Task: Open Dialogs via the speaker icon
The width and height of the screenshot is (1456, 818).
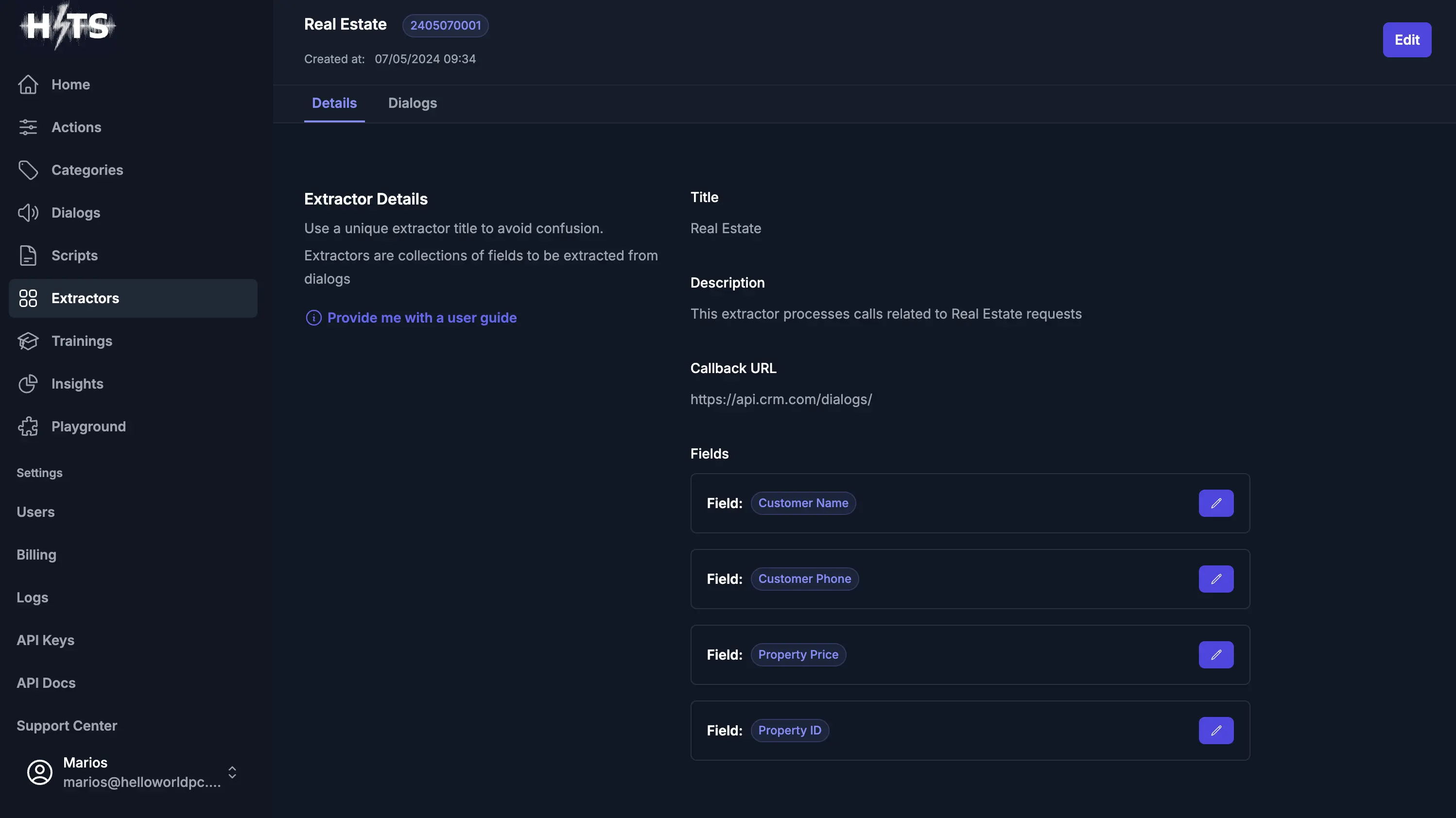Action: 29,213
